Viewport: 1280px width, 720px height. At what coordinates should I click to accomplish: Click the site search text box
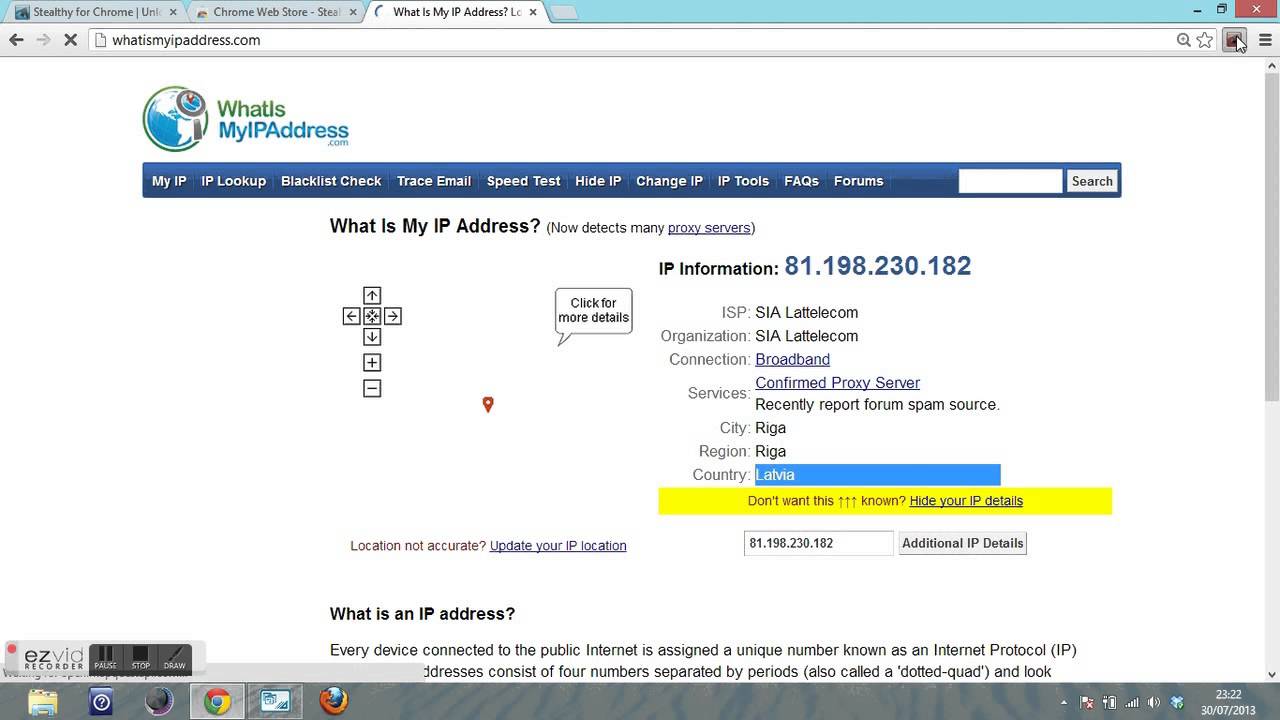(x=1010, y=181)
